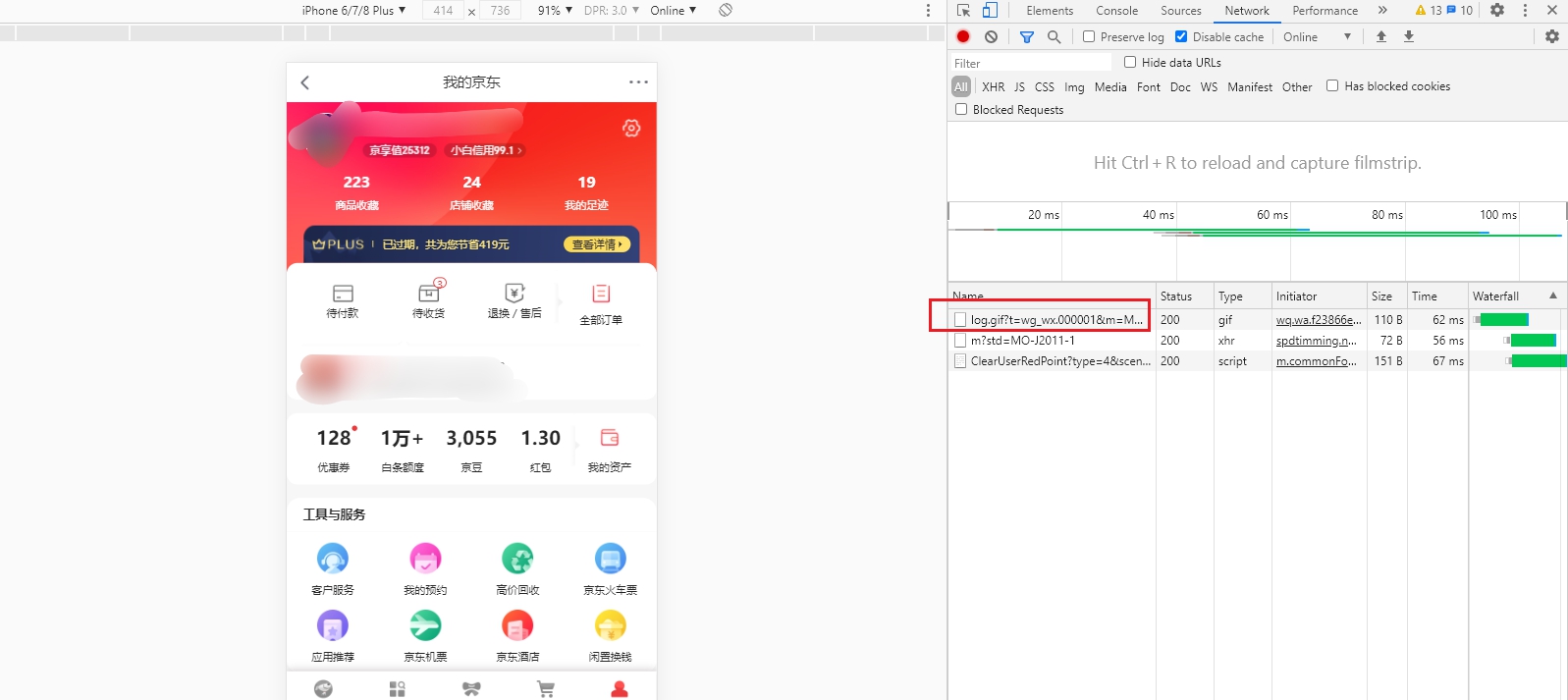Open the network search magnifier

click(1054, 36)
